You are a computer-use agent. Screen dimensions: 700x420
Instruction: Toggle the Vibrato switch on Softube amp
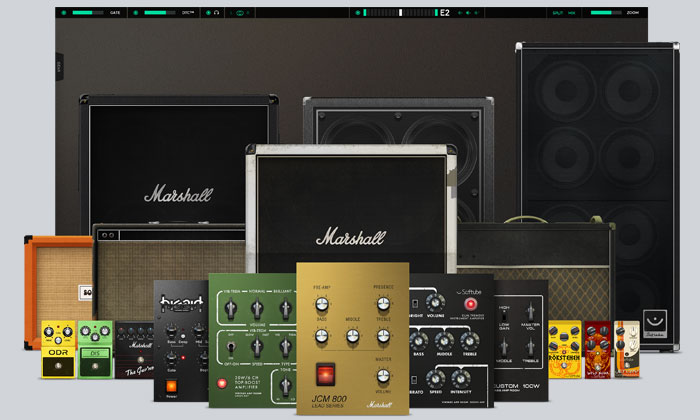point(414,380)
